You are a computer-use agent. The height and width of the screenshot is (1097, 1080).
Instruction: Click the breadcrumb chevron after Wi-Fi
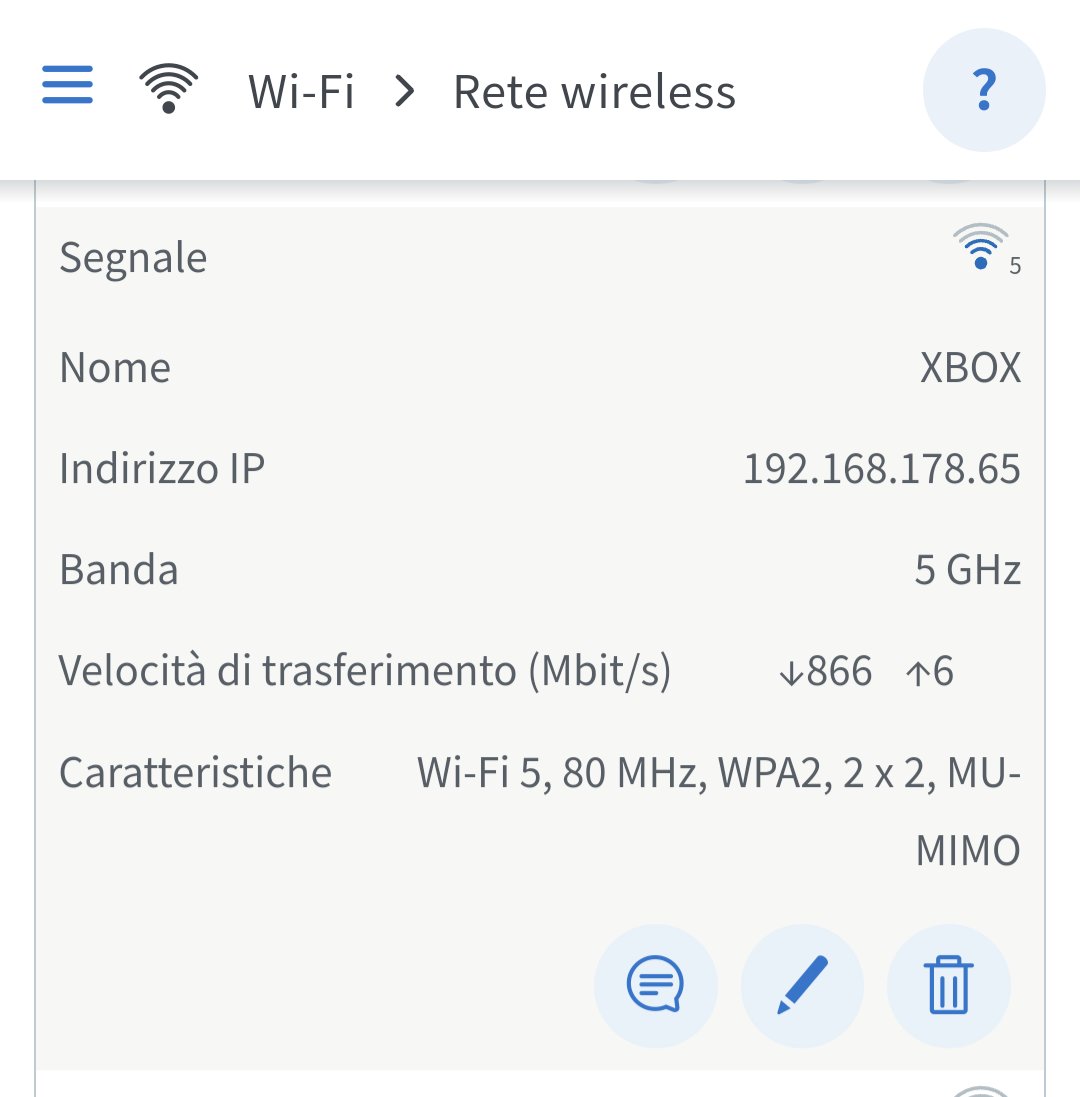pyautogui.click(x=404, y=92)
